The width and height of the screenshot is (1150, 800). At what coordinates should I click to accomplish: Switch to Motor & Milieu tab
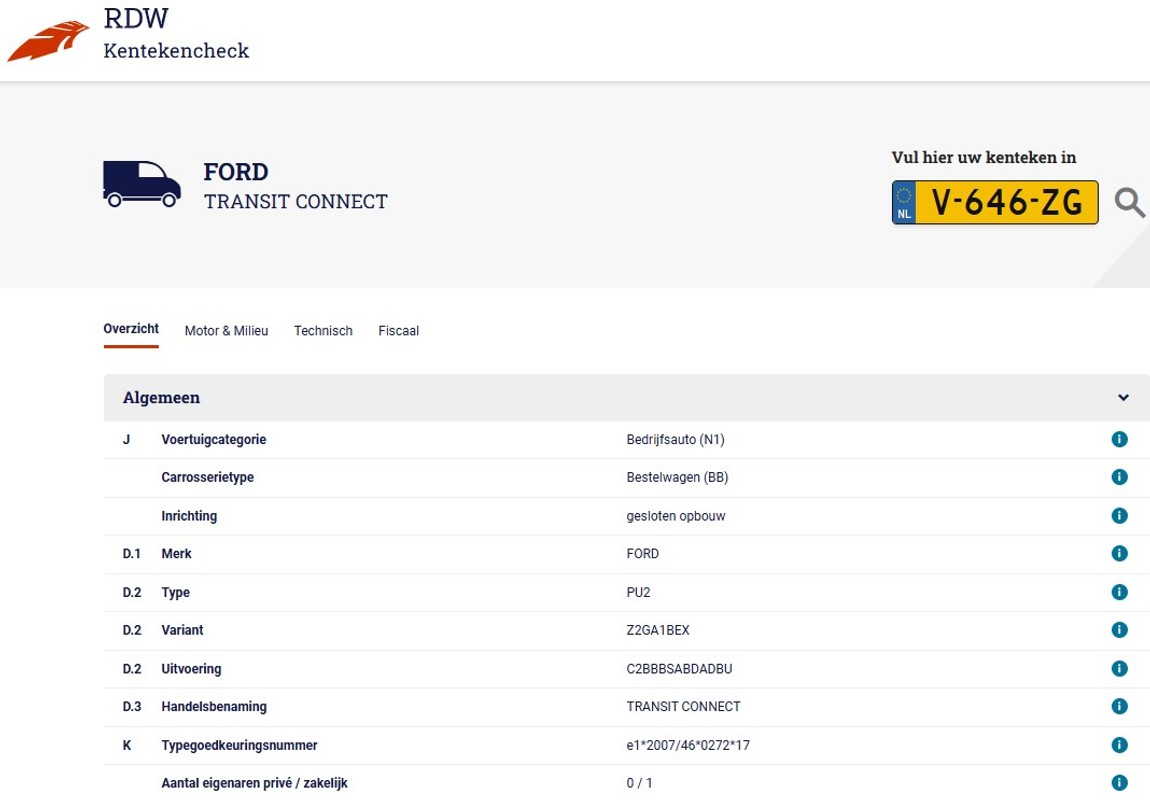pos(226,331)
